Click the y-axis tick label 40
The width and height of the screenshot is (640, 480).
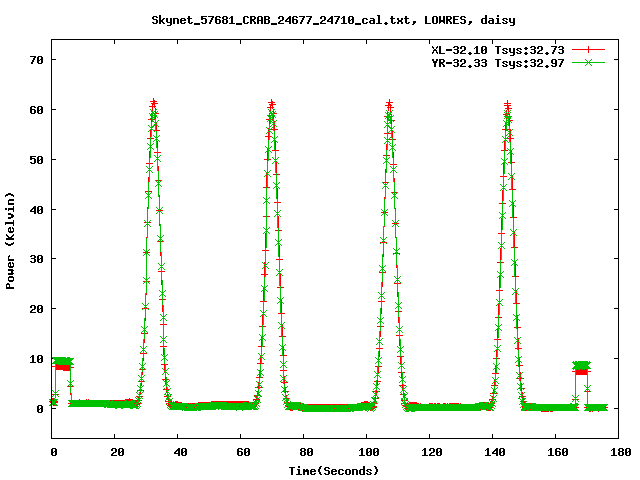coord(36,210)
